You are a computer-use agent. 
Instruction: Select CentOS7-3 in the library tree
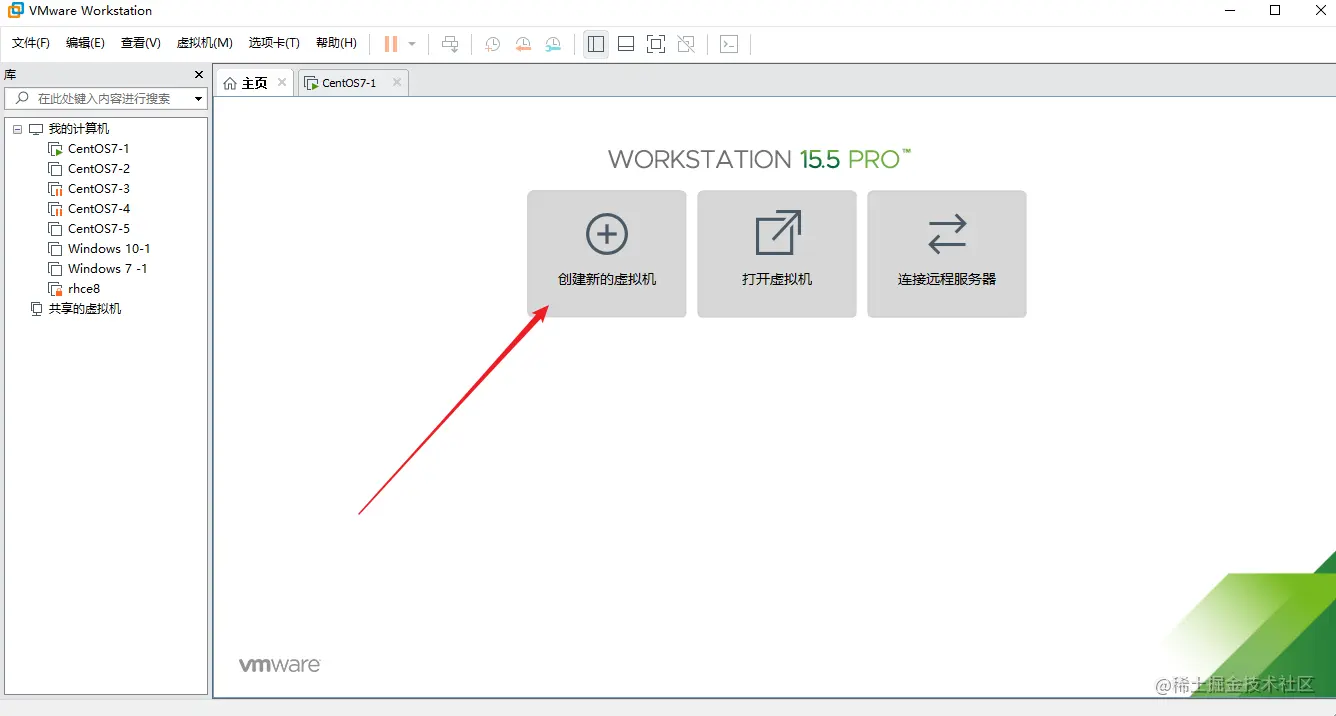[x=98, y=189]
